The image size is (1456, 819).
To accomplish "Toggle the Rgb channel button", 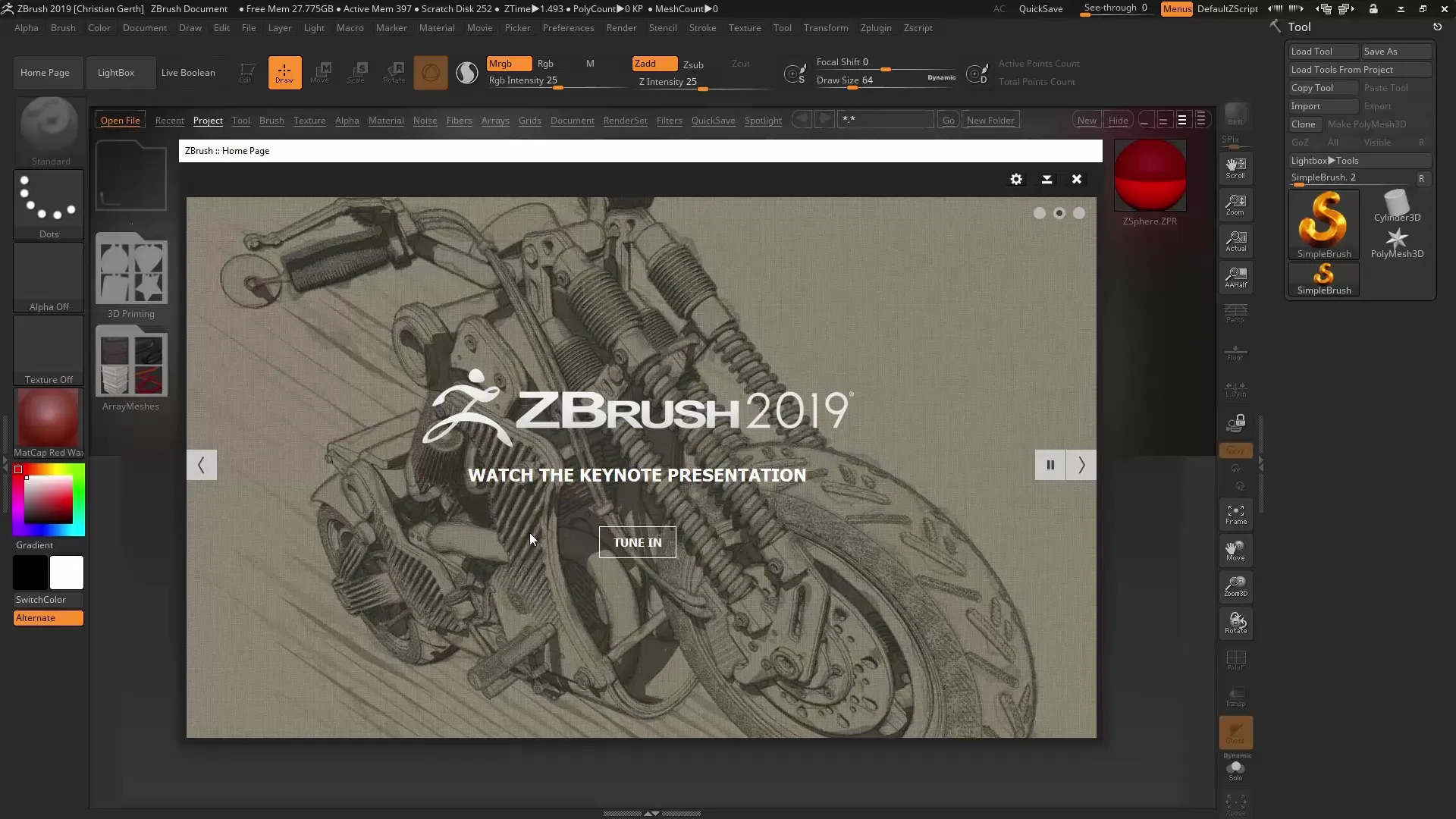I will click(545, 64).
